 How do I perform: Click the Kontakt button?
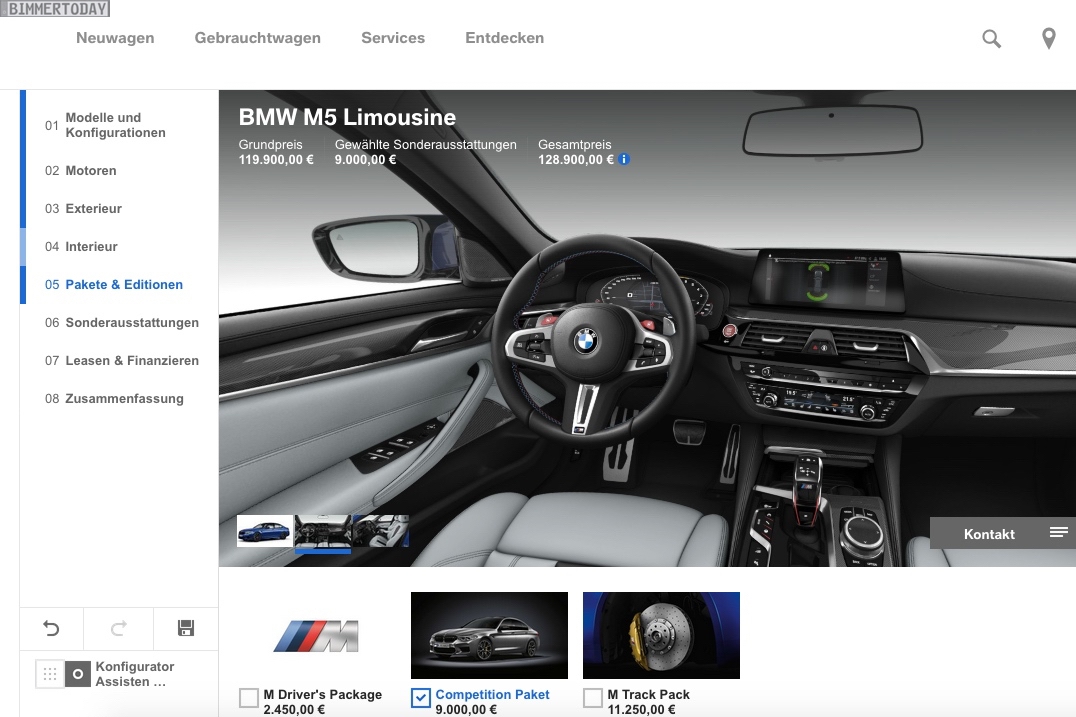(988, 534)
